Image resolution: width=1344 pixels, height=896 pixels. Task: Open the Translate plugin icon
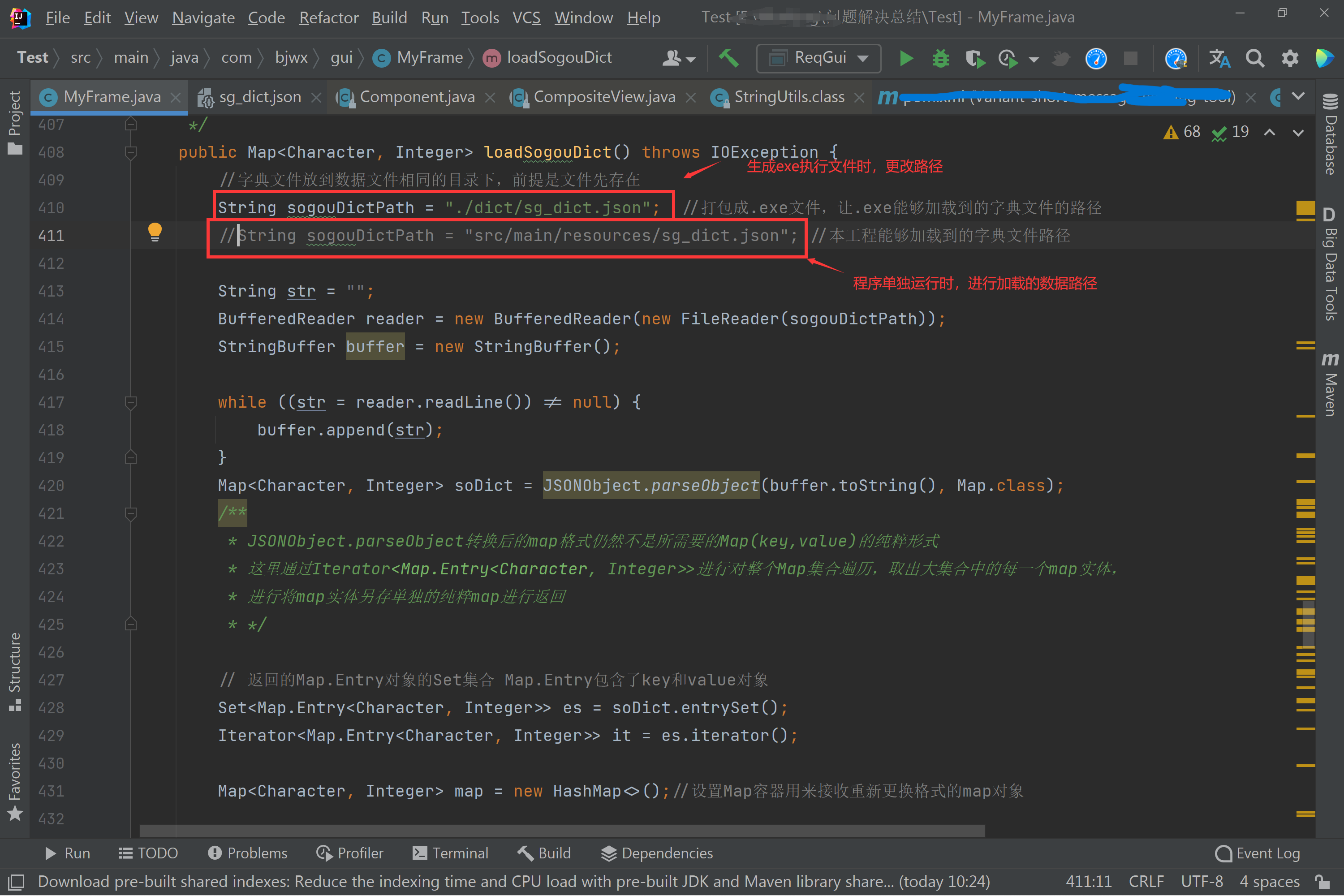(1219, 58)
